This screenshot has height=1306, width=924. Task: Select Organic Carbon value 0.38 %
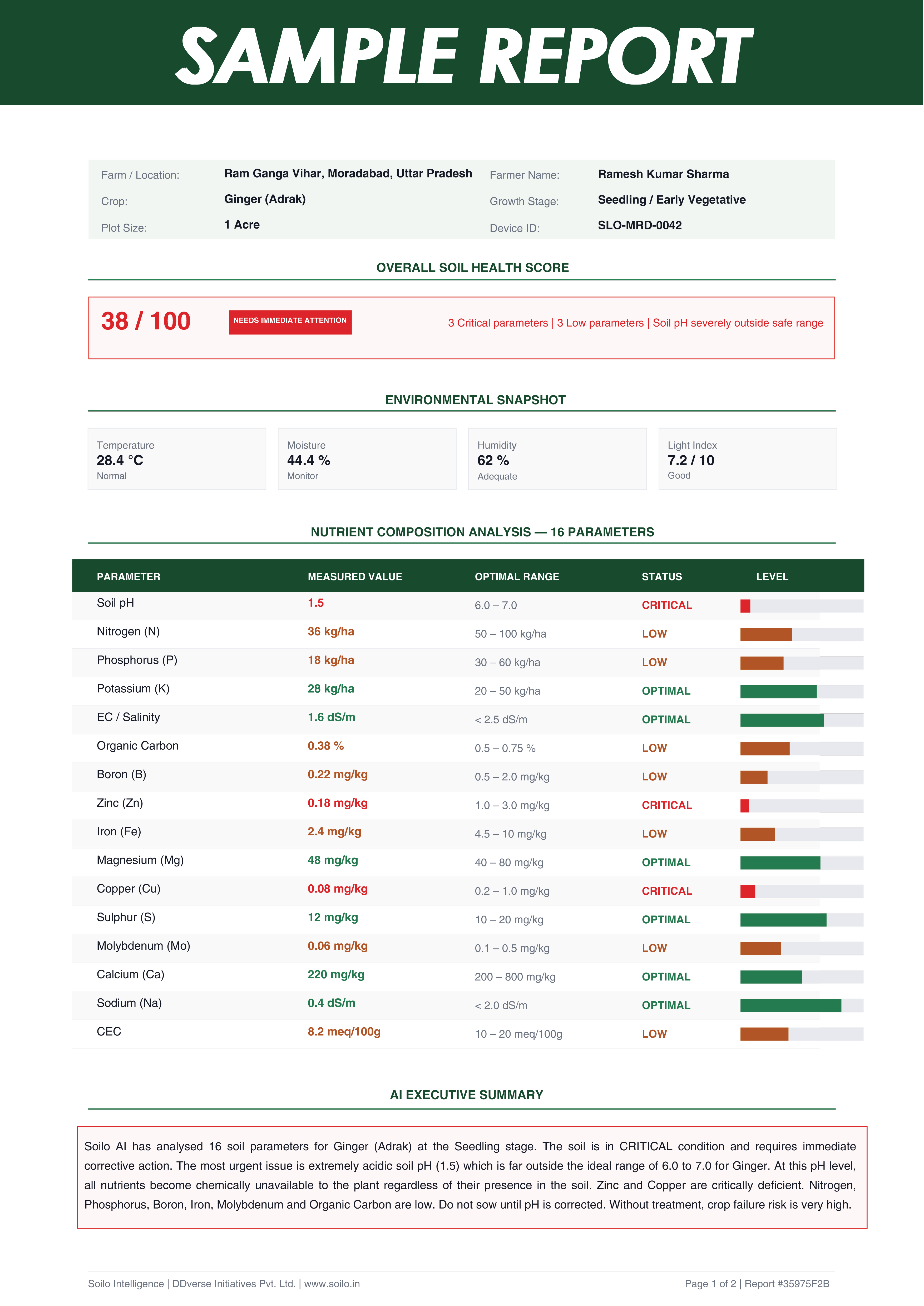tap(325, 746)
